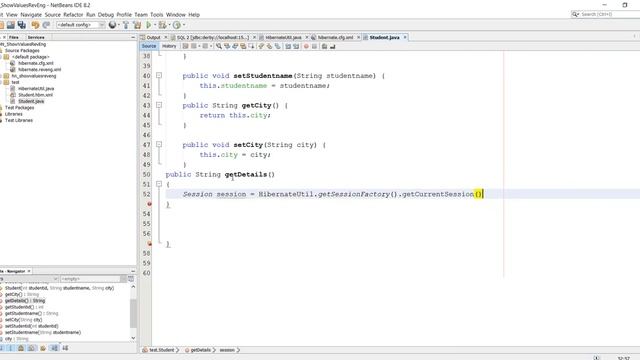Viewport: 640px width, 360px height.
Task: Open the Profile Project arrow dropdown
Action: coord(184,25)
